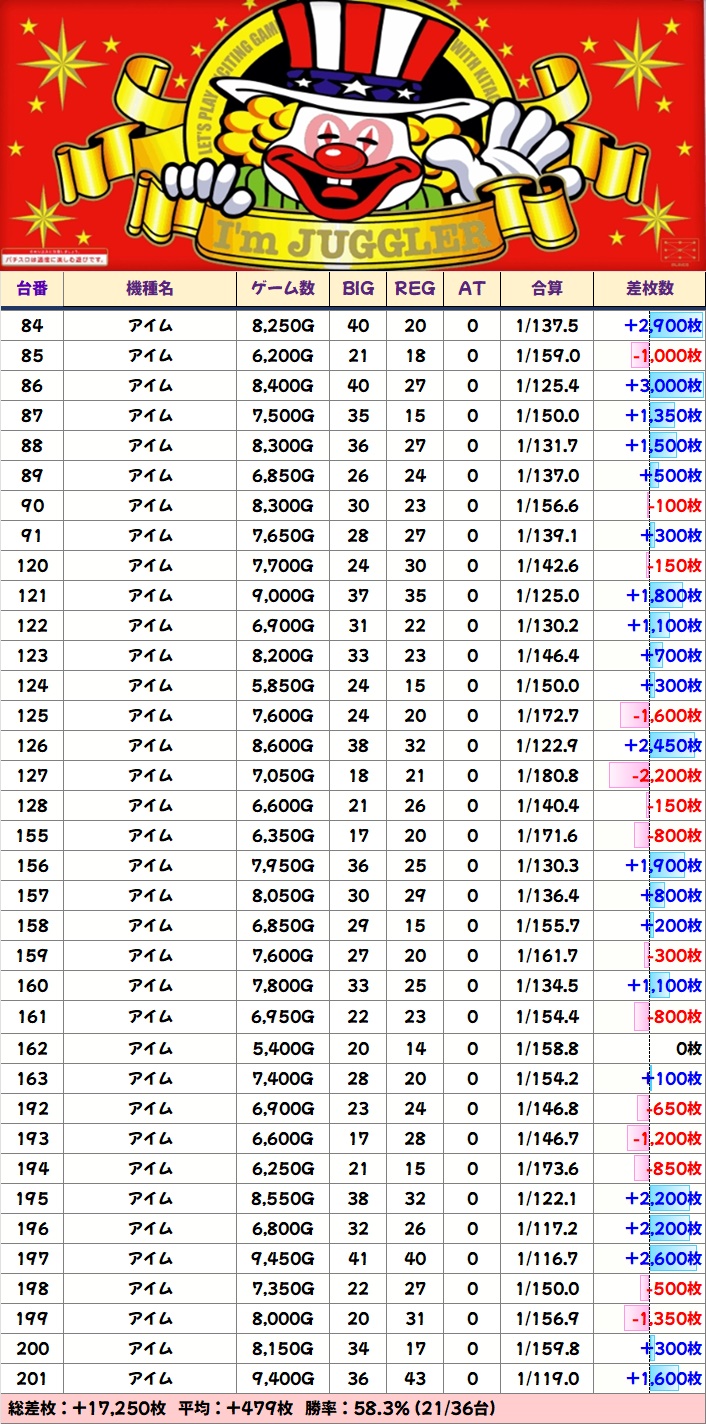Image resolution: width=706 pixels, height=1424 pixels.
Task: Click the -1,350枚 difference value
Action: coord(666,1319)
